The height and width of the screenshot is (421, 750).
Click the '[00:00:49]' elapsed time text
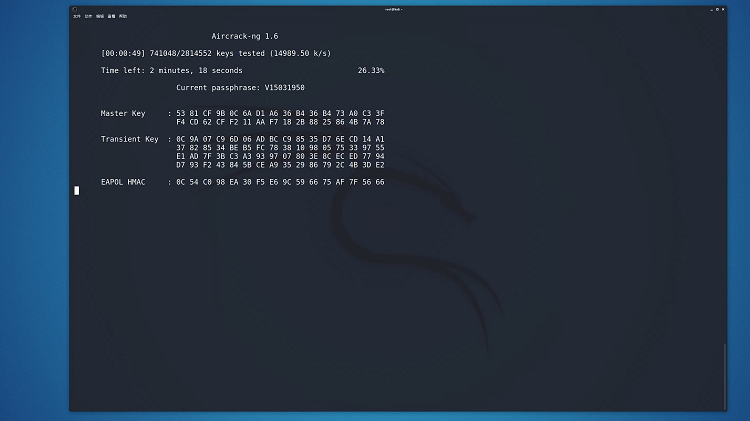[x=123, y=54]
